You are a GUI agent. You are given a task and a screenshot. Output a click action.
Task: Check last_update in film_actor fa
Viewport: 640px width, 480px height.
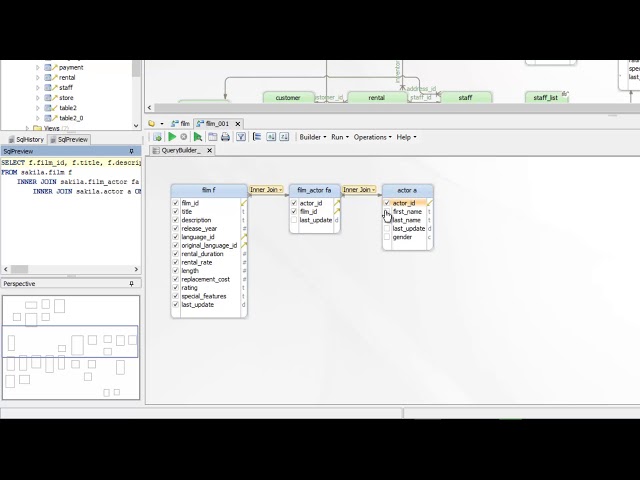[294, 220]
